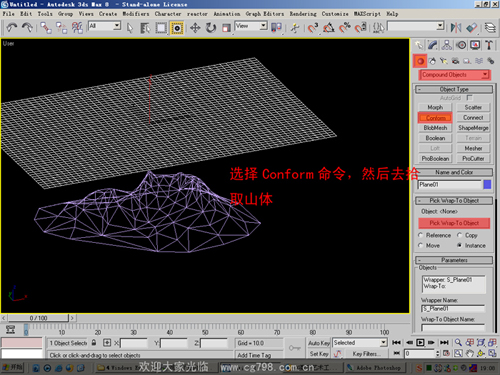Viewport: 500px width, 375px height.
Task: Activate the Select Object arrow tool
Action: click(x=130, y=28)
